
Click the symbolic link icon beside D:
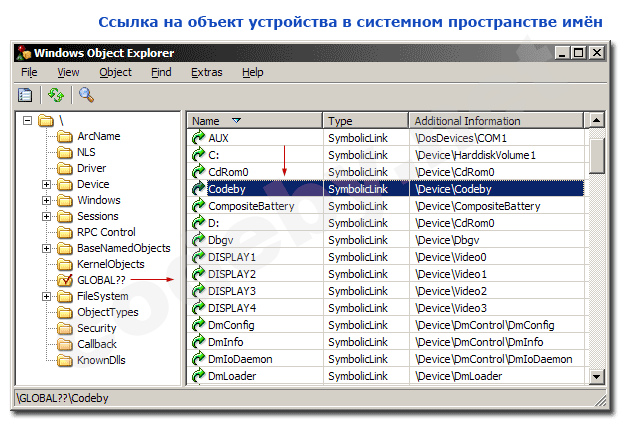point(198,222)
